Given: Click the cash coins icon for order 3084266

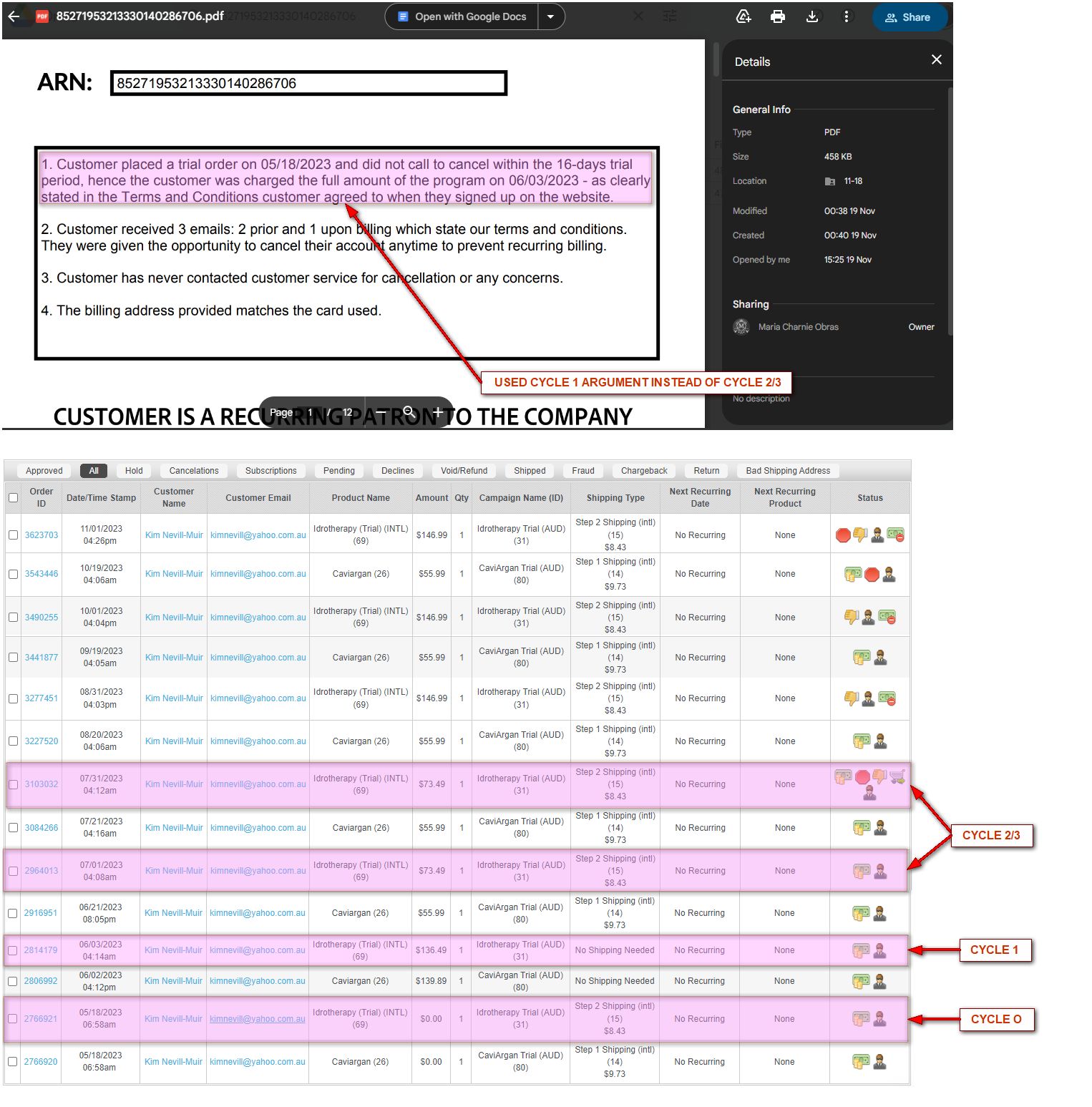Looking at the screenshot, I should click(862, 827).
